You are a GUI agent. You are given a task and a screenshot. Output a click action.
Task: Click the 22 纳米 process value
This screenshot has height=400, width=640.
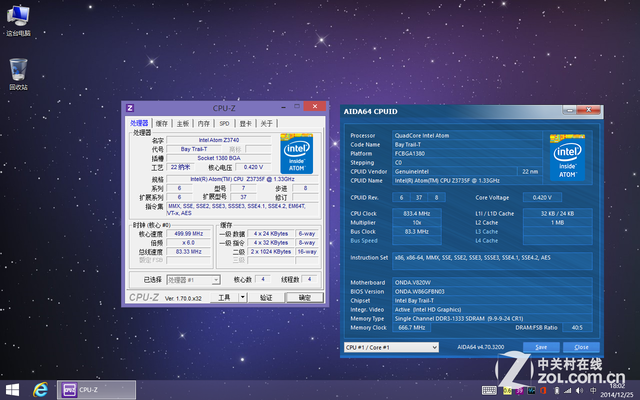tap(180, 167)
